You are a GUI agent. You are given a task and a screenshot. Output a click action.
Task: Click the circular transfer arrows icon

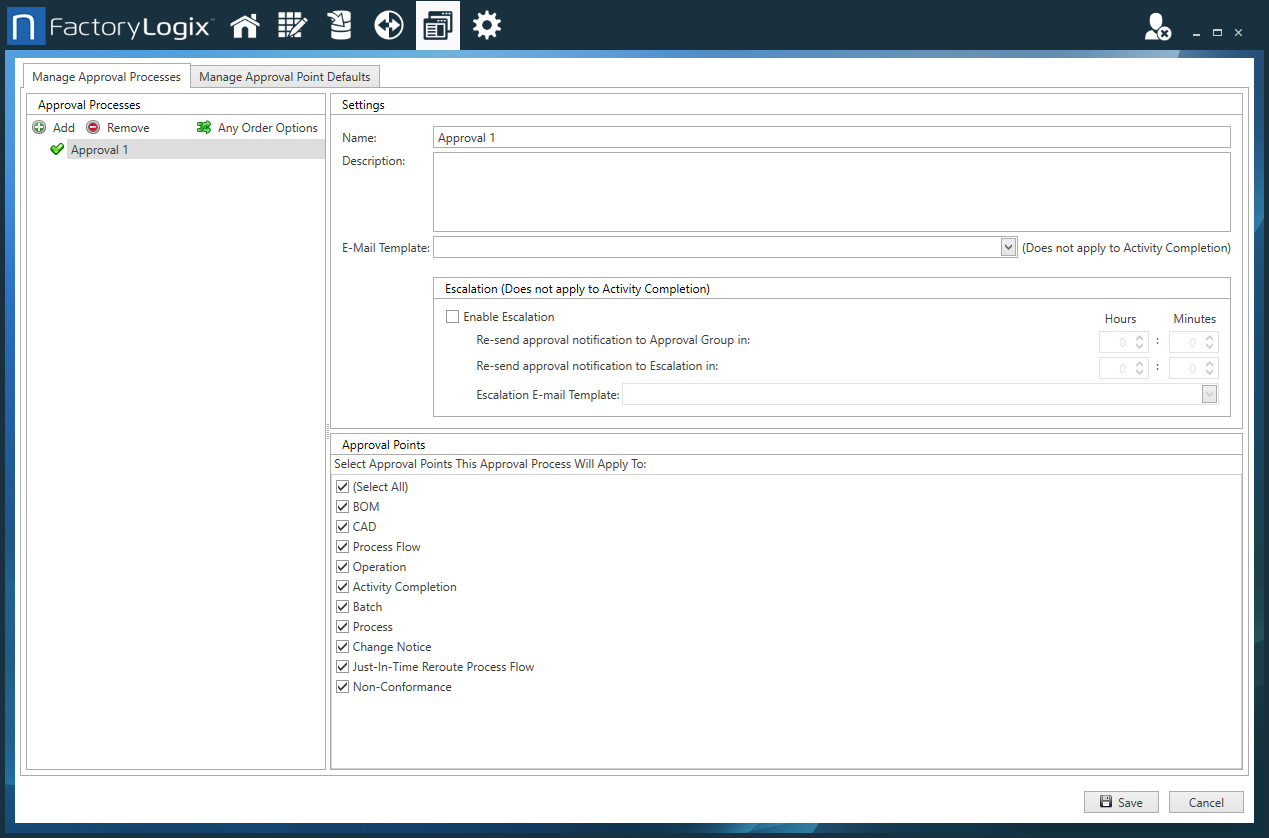[388, 24]
